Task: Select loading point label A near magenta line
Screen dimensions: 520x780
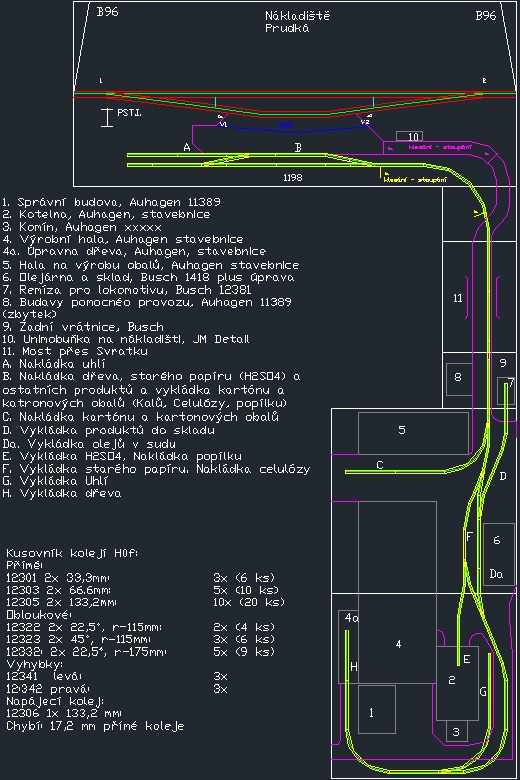Action: (187, 147)
